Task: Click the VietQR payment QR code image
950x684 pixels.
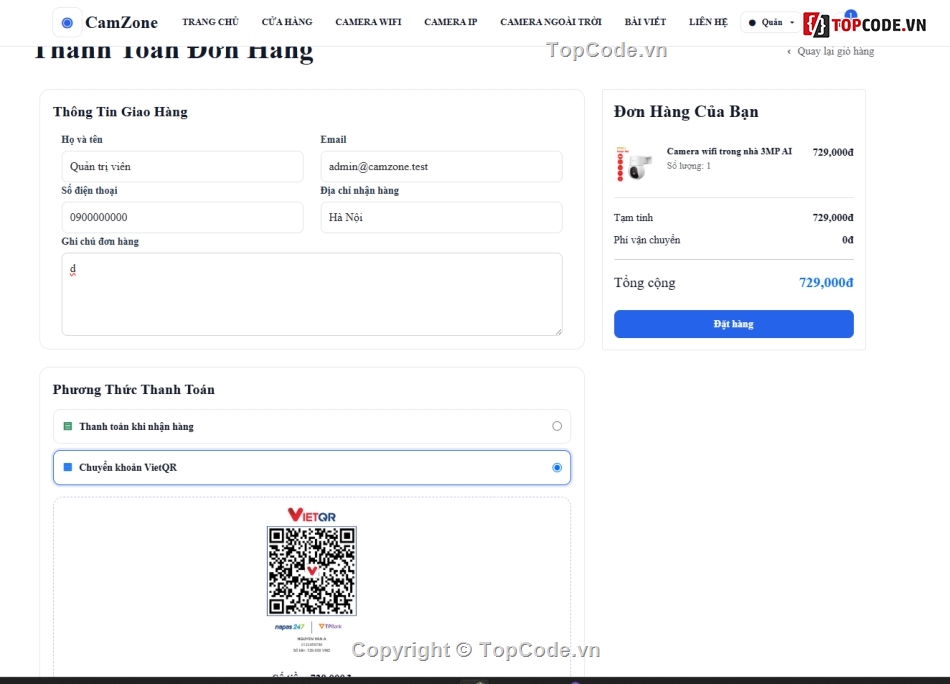Action: [311, 571]
